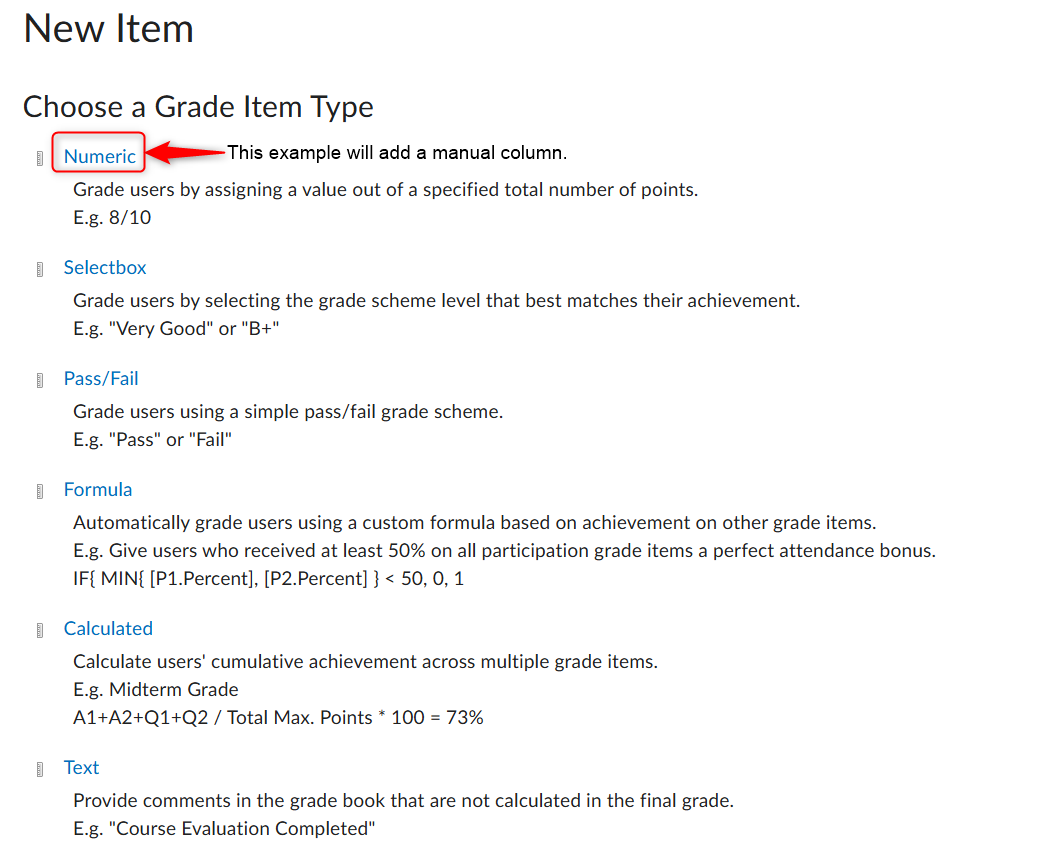
Task: Create a Calculated grade item
Action: pos(108,628)
